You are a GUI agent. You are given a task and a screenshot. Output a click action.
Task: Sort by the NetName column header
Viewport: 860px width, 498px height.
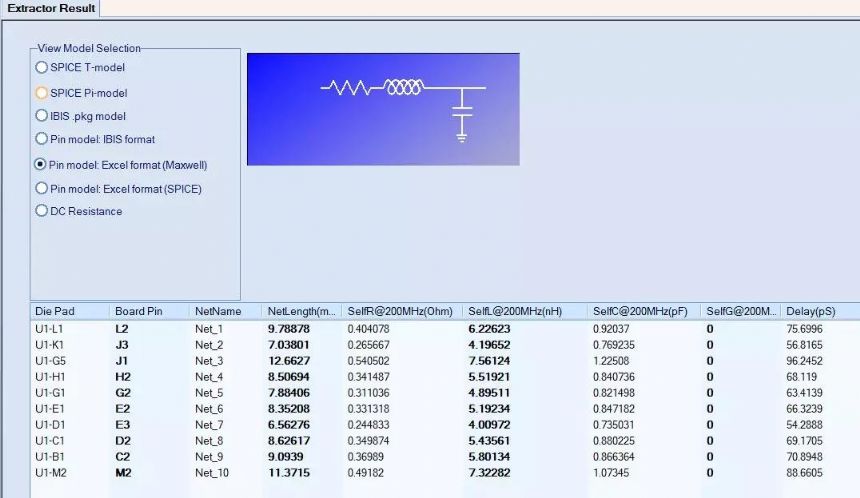225,312
